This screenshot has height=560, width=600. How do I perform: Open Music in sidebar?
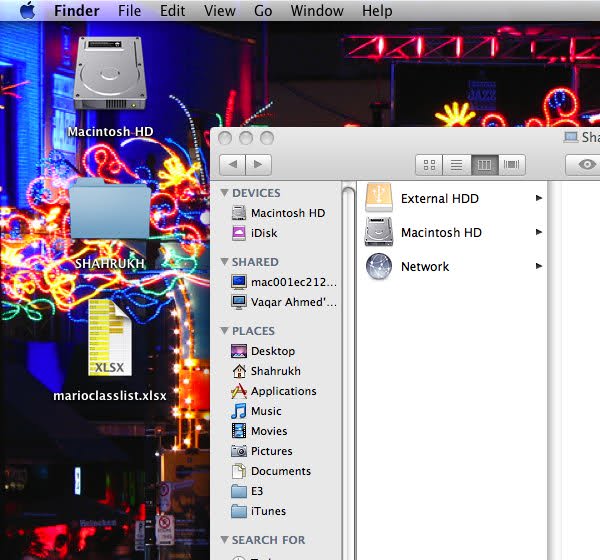pos(256,411)
